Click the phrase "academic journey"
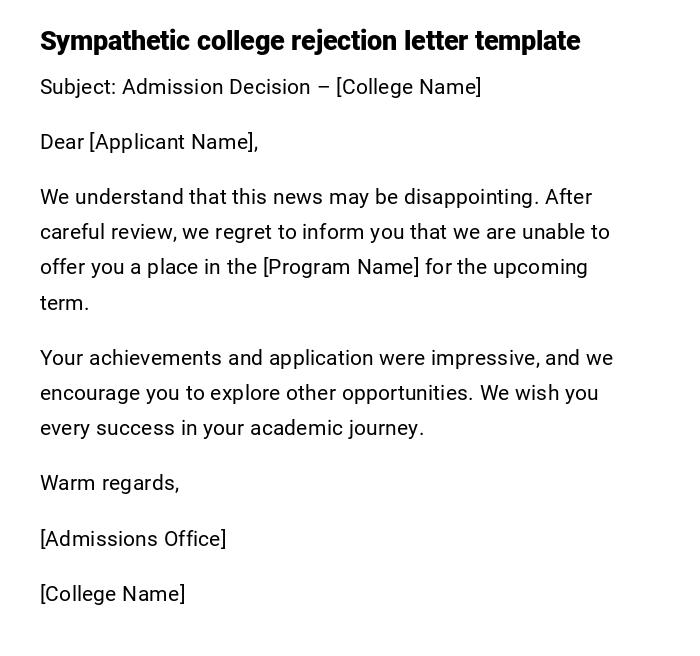 336,428
